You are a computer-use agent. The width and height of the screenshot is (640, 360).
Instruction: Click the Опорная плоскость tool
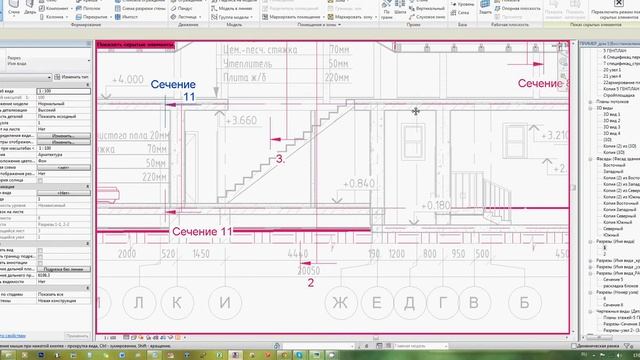point(518,8)
